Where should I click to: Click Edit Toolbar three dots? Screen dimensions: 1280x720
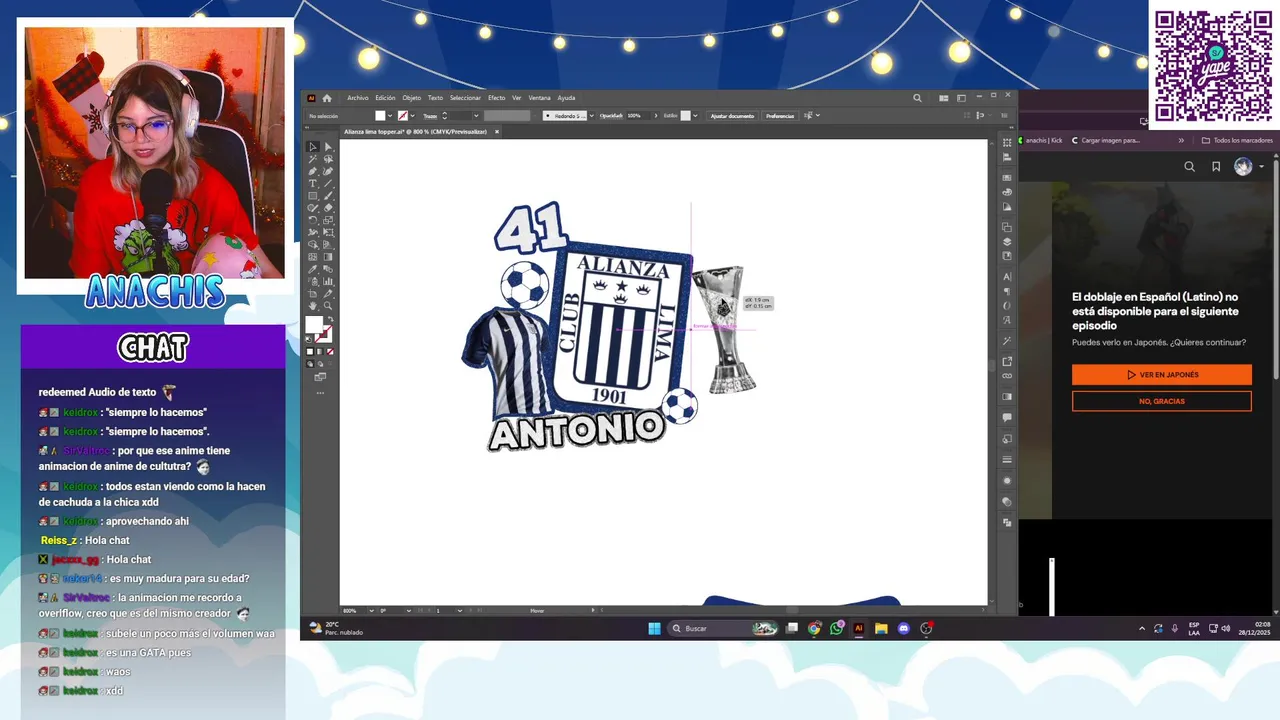click(x=320, y=393)
